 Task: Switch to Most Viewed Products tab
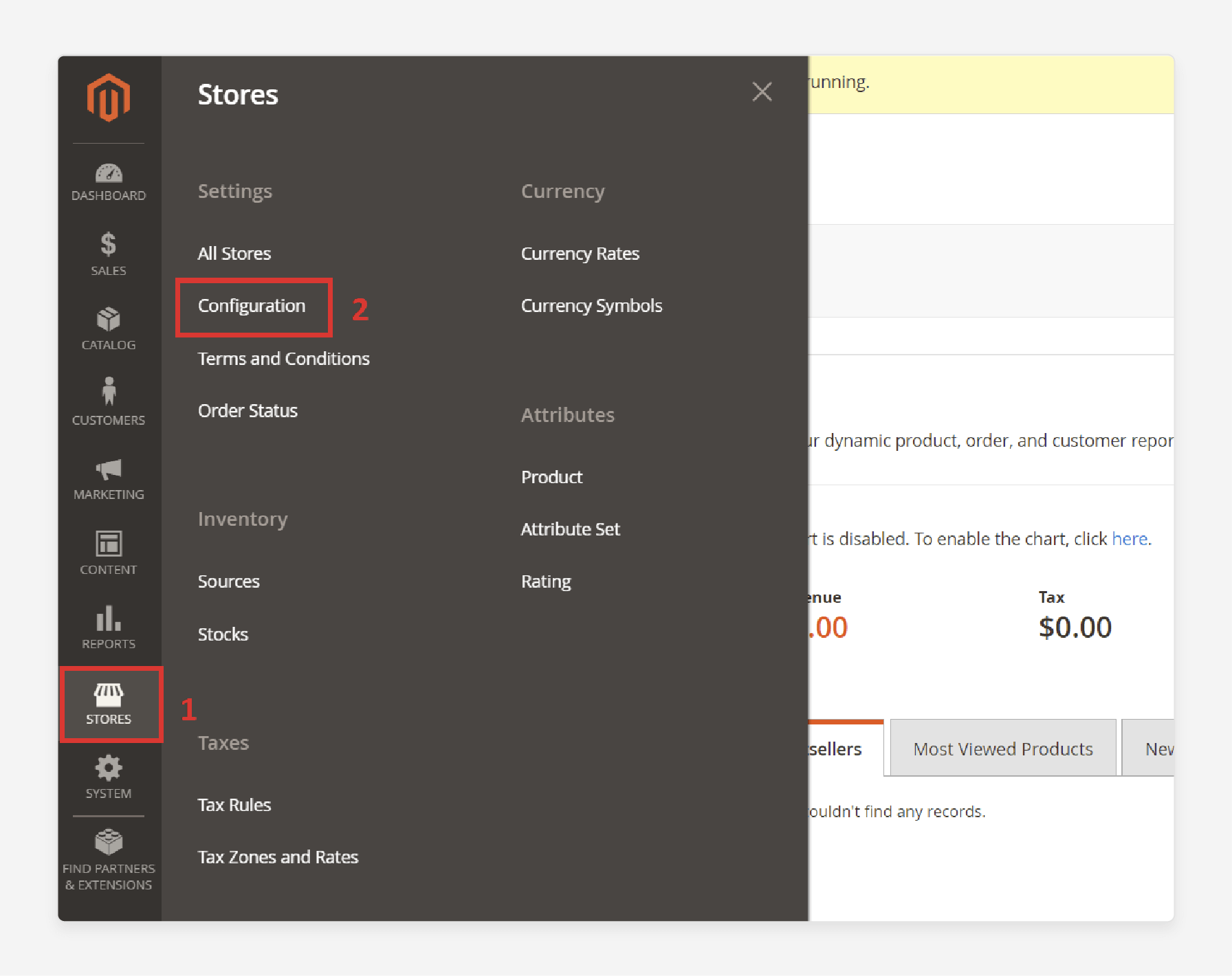(x=1003, y=748)
